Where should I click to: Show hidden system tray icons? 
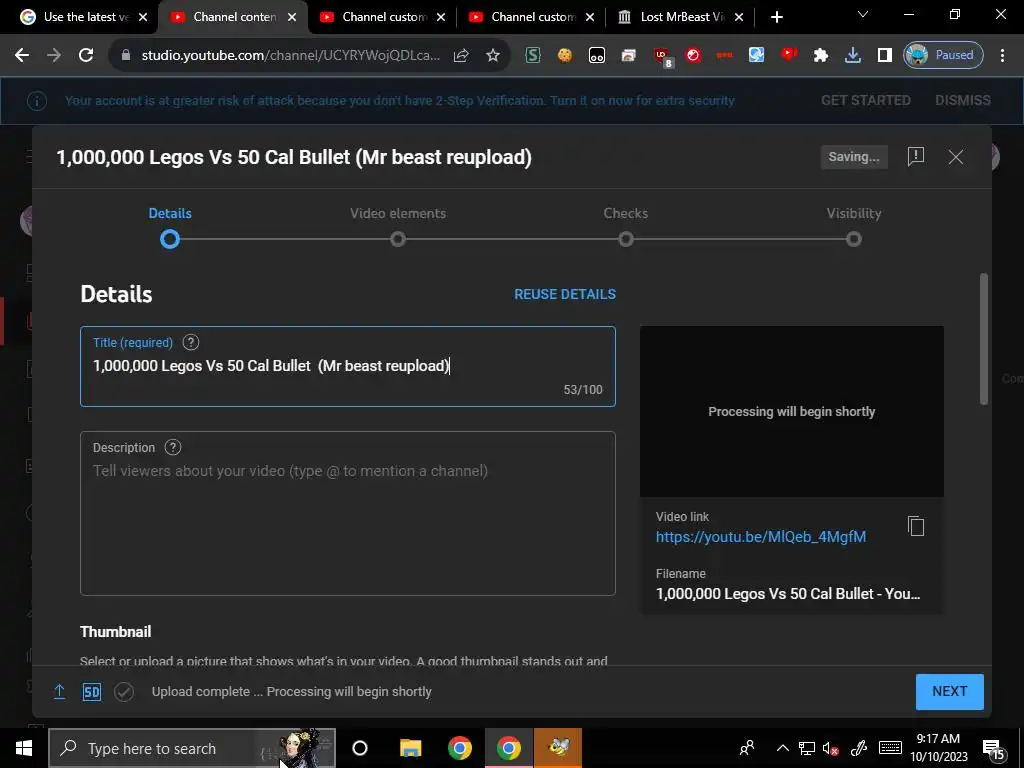(782, 748)
